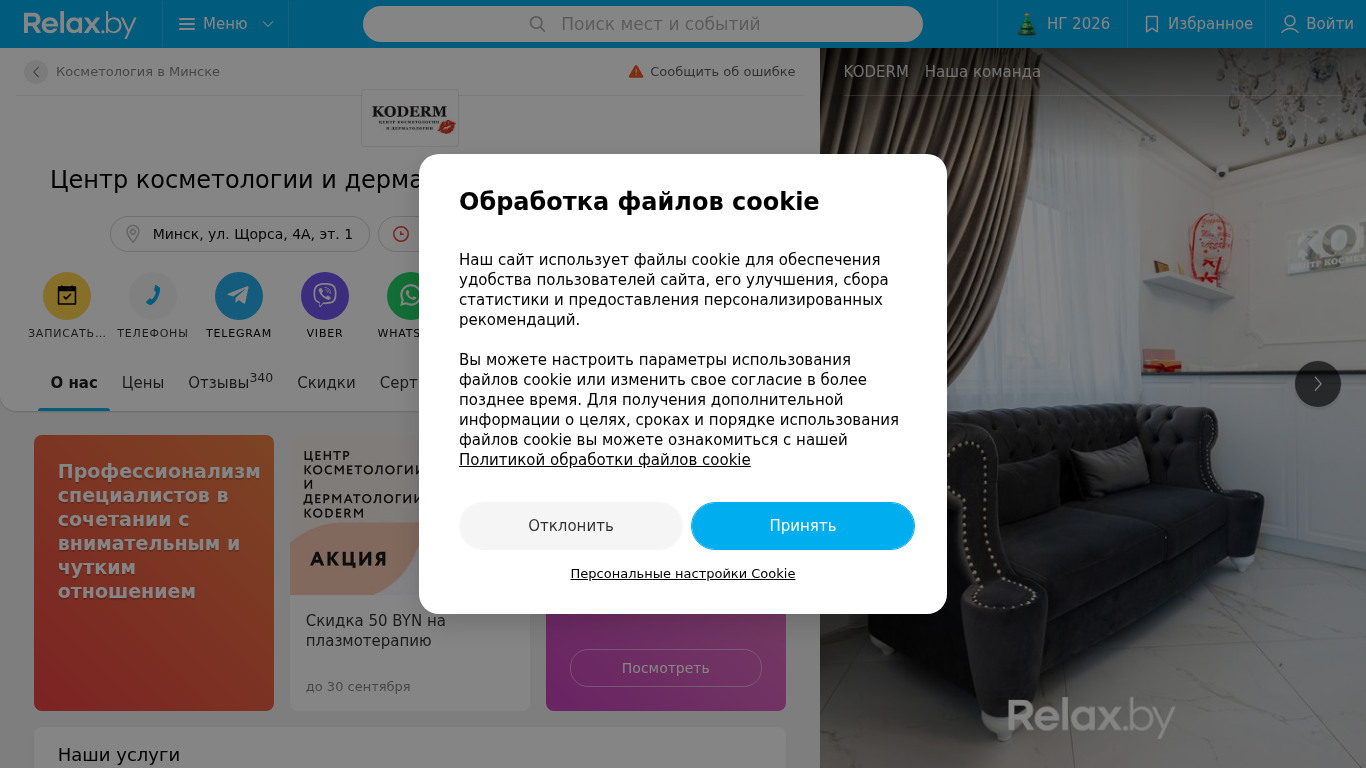Open the Телефоны phone icon
The image size is (1366, 768).
pyautogui.click(x=153, y=296)
